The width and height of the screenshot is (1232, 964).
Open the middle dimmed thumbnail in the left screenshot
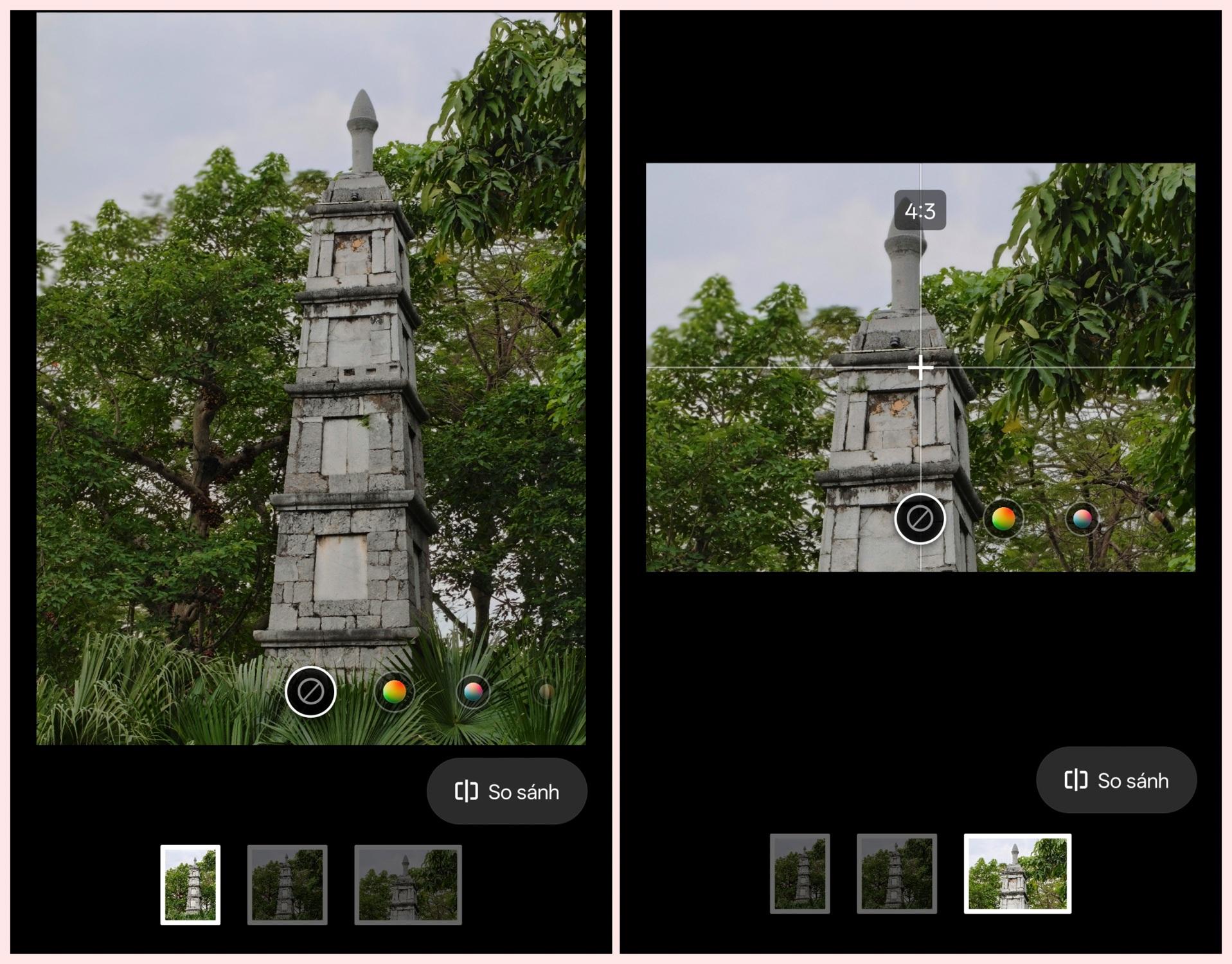[287, 885]
